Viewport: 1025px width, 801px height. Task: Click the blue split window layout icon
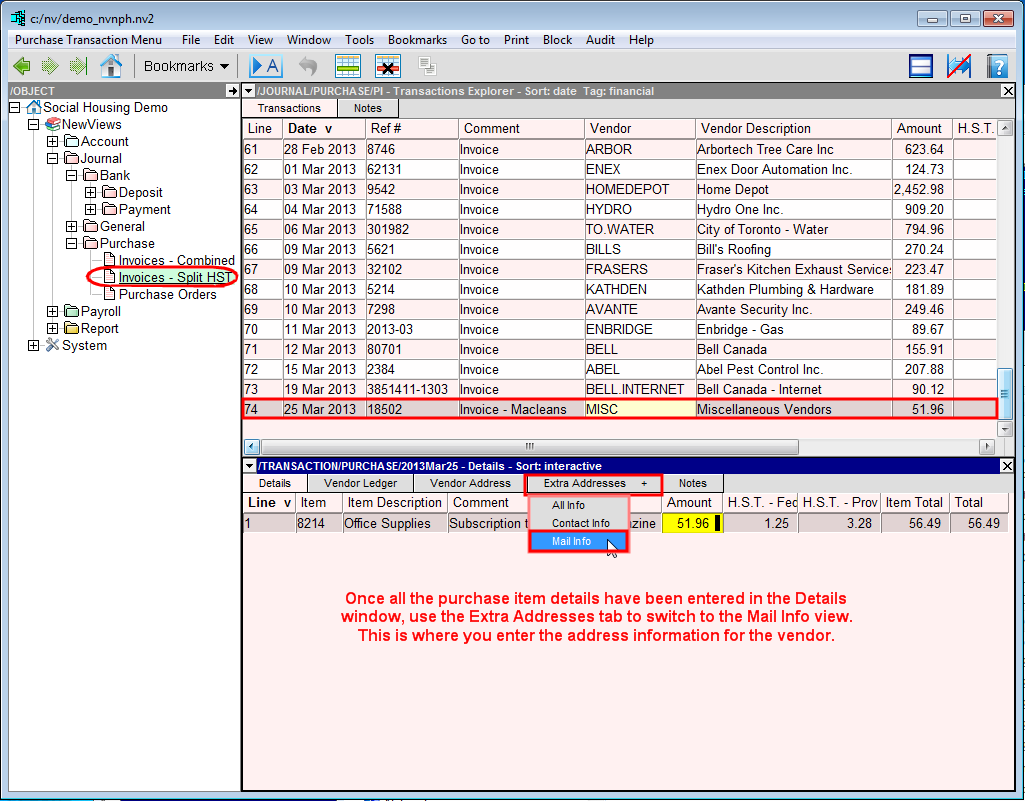921,66
